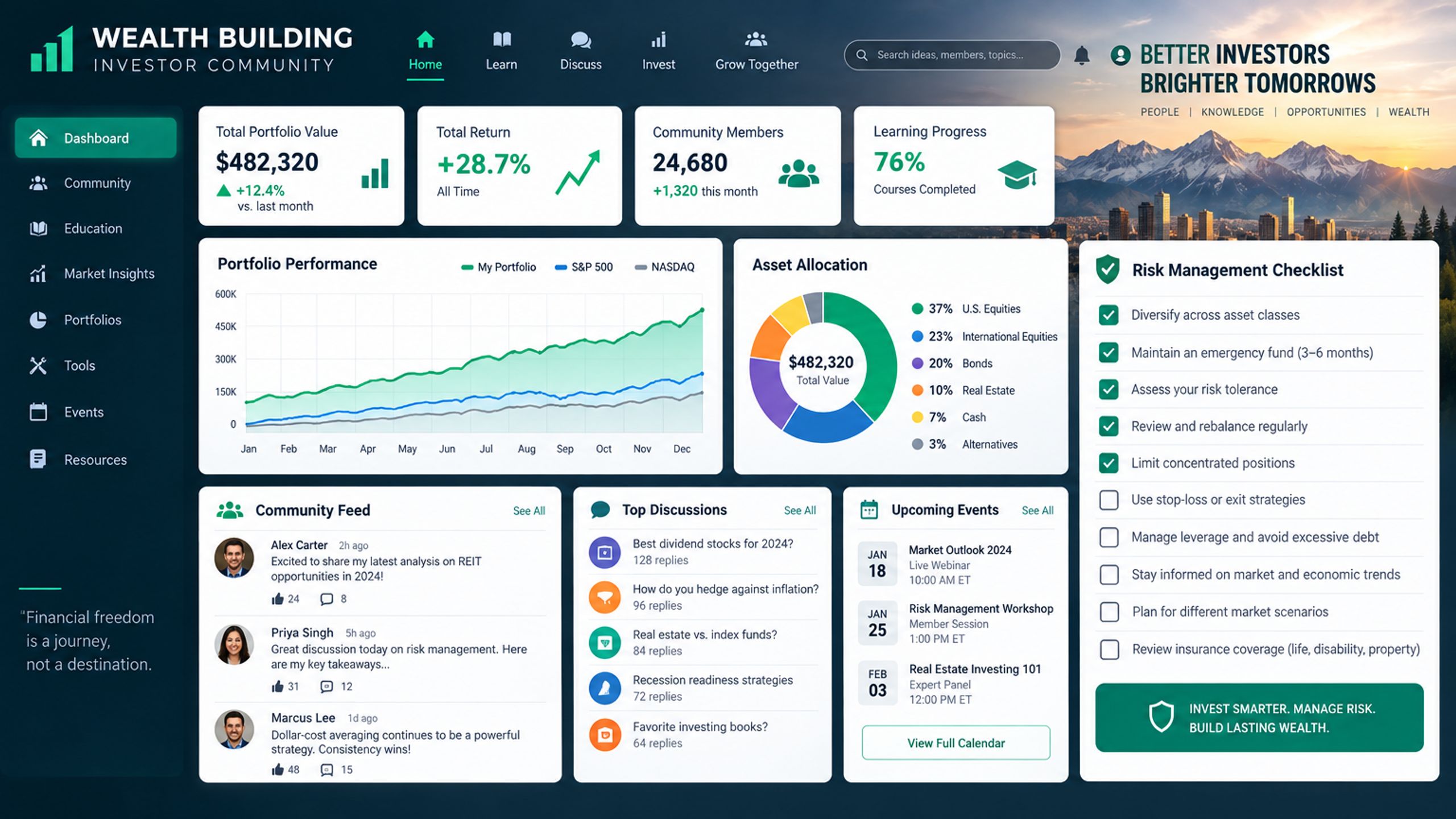Click See All in Top Discussions

point(800,511)
